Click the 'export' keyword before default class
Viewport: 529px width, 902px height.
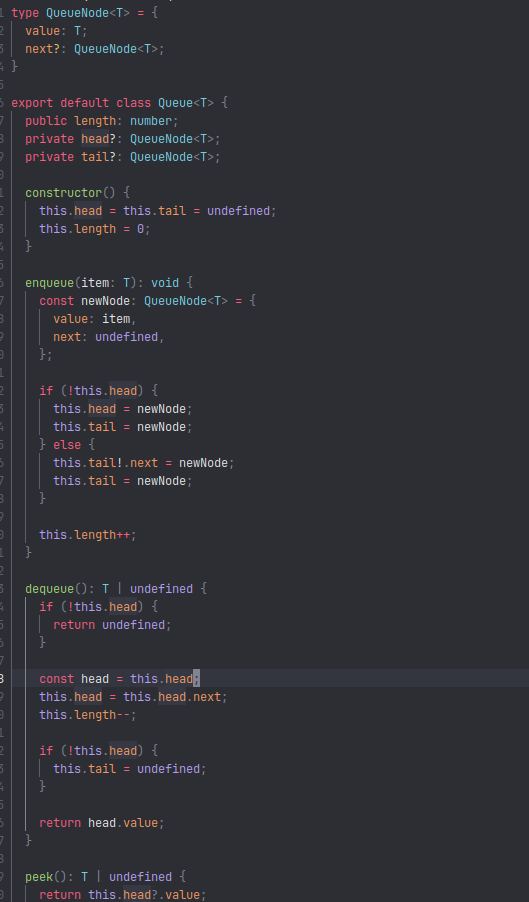[32, 103]
